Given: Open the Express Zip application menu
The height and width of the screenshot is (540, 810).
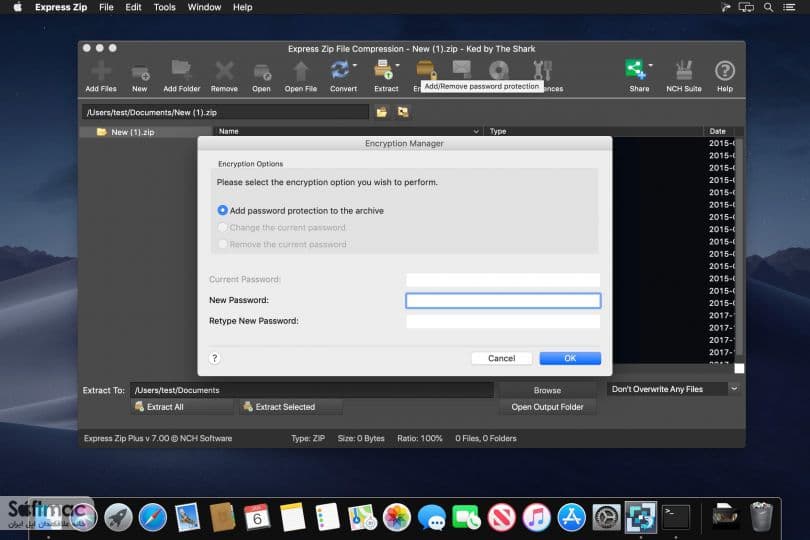Looking at the screenshot, I should (x=61, y=7).
